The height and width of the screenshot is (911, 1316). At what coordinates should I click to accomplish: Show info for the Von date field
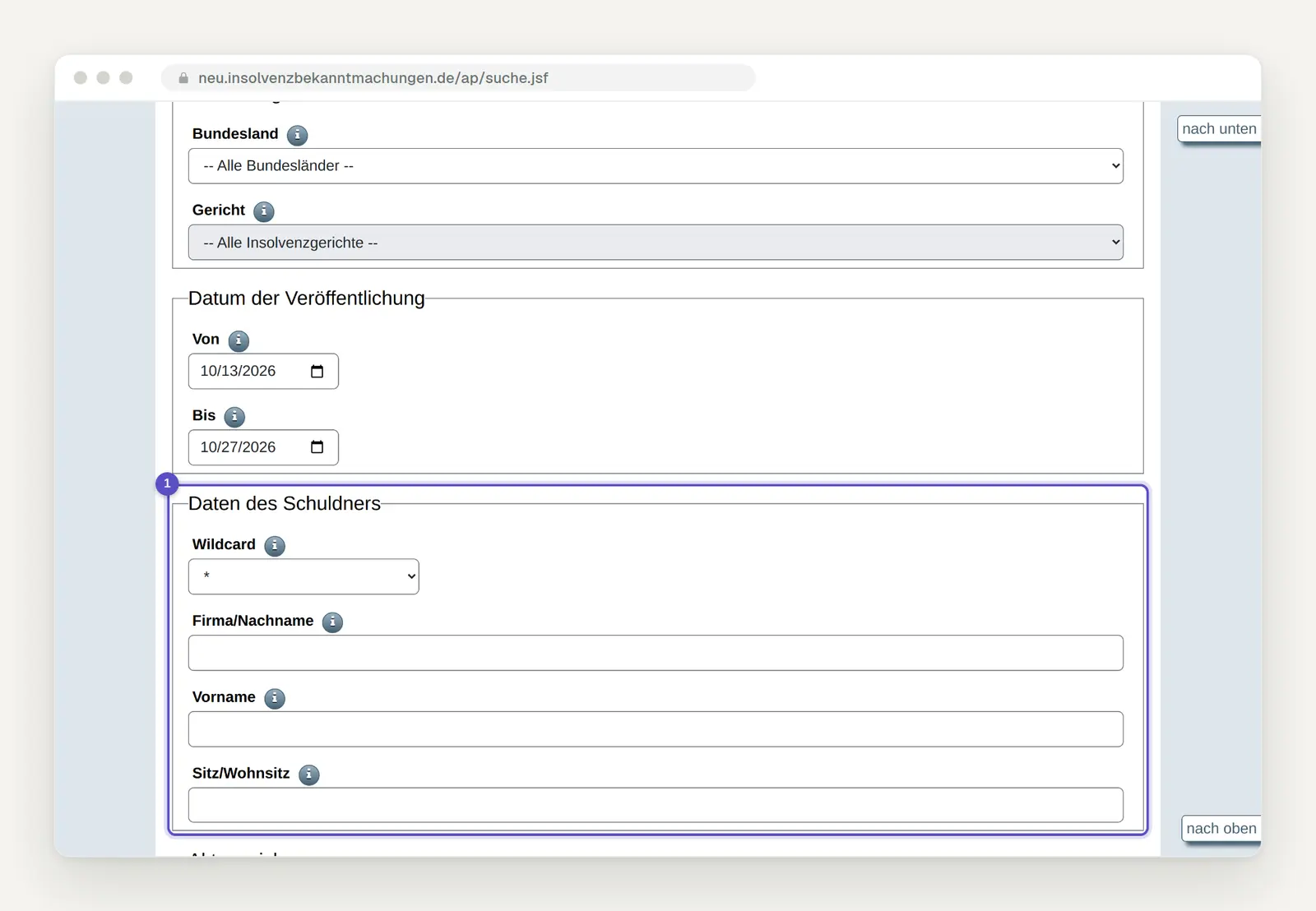tap(239, 340)
